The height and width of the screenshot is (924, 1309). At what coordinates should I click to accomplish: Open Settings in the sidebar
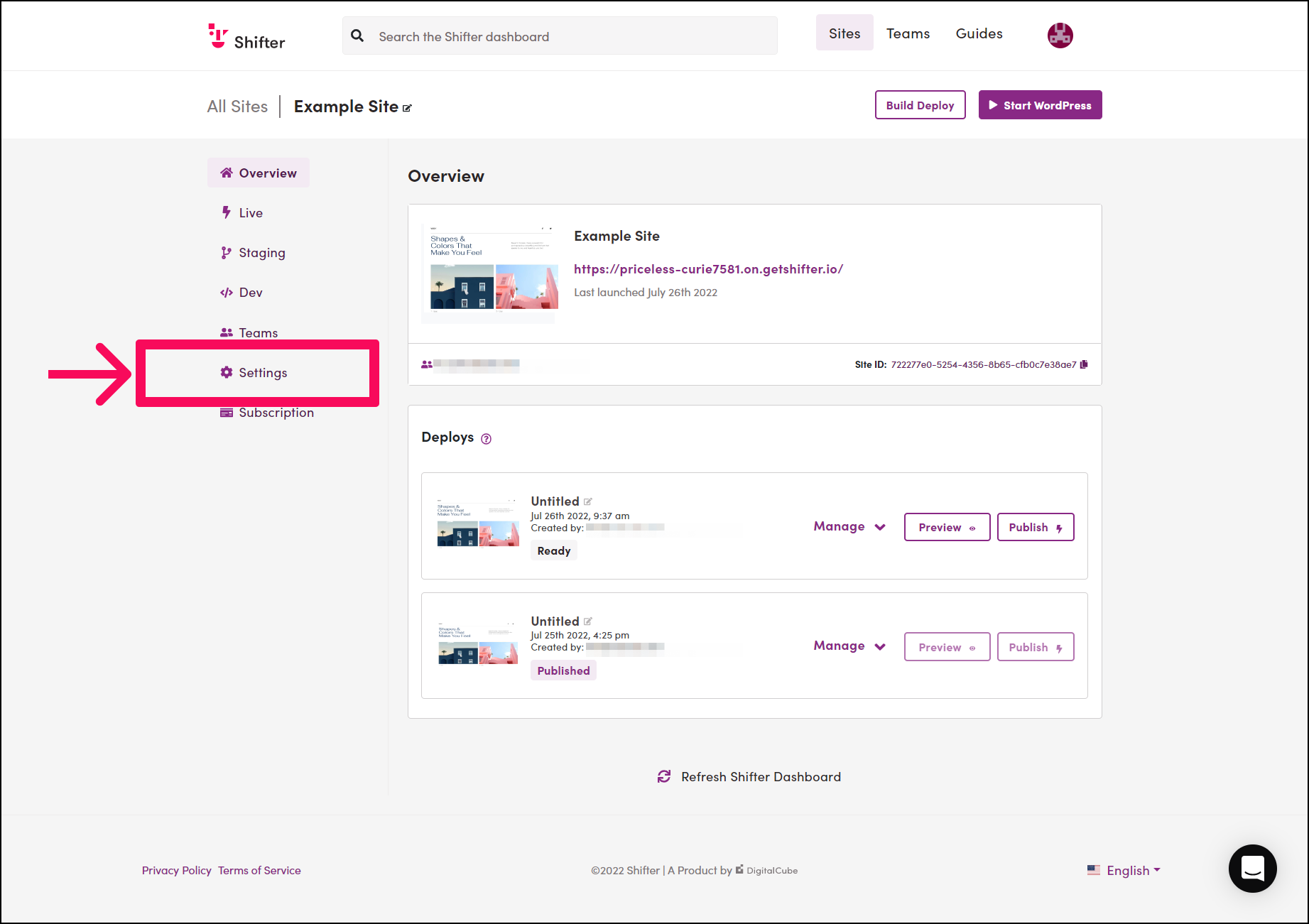[254, 372]
